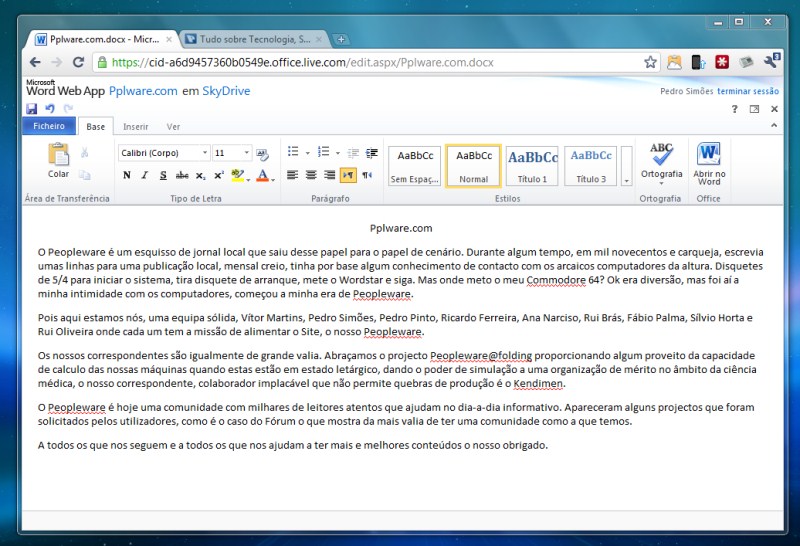Toggle subscript formatting

click(201, 176)
